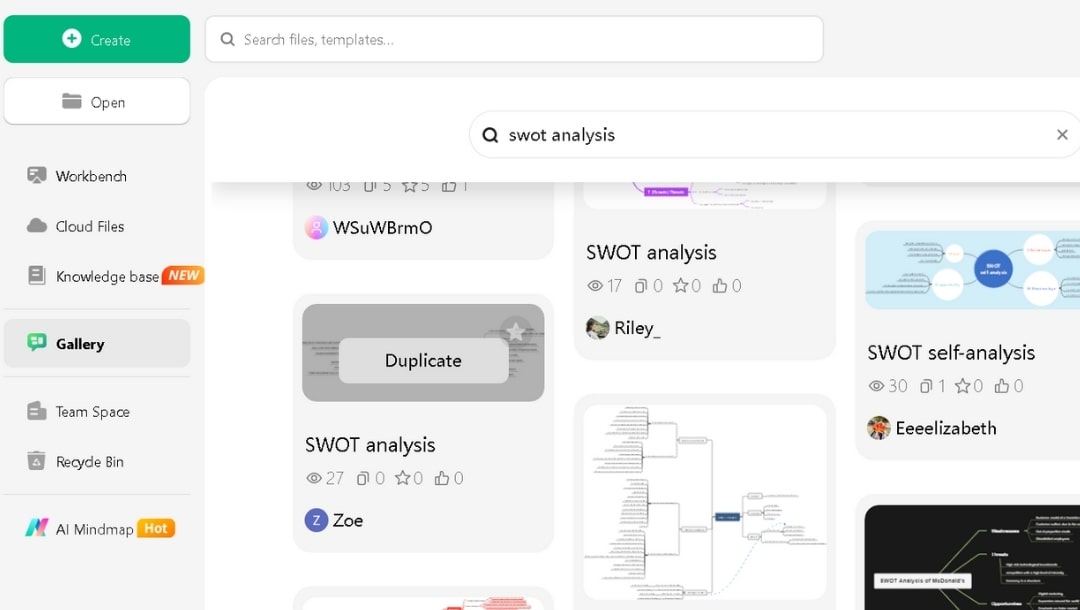Click the top Search files input field
The width and height of the screenshot is (1080, 610).
coord(514,39)
